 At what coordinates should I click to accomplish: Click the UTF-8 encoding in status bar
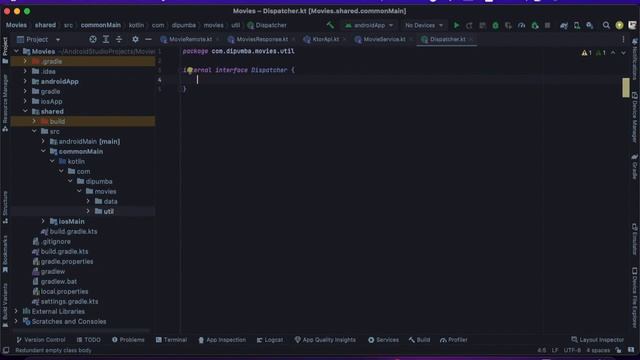point(572,350)
